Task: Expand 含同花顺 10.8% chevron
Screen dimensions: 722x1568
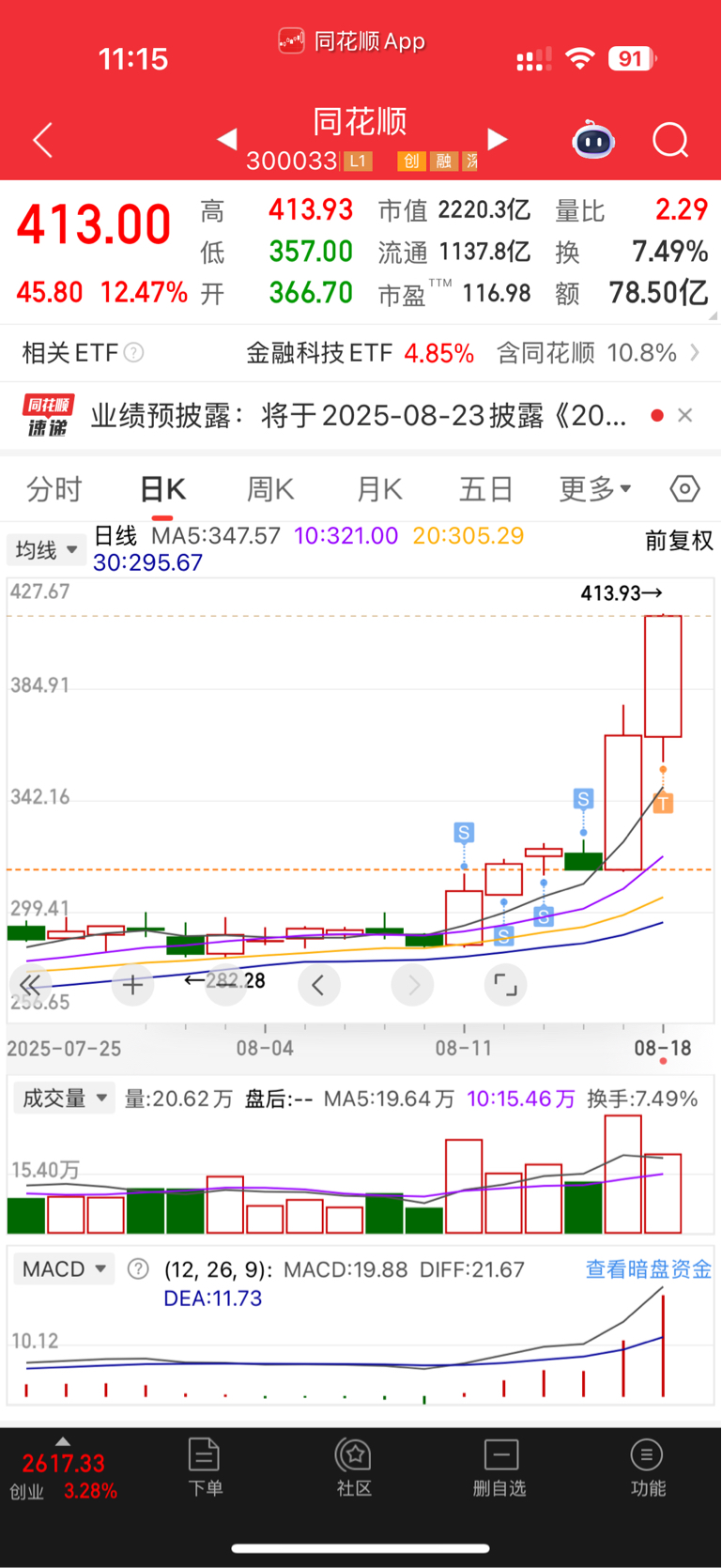Action: pyautogui.click(x=695, y=353)
